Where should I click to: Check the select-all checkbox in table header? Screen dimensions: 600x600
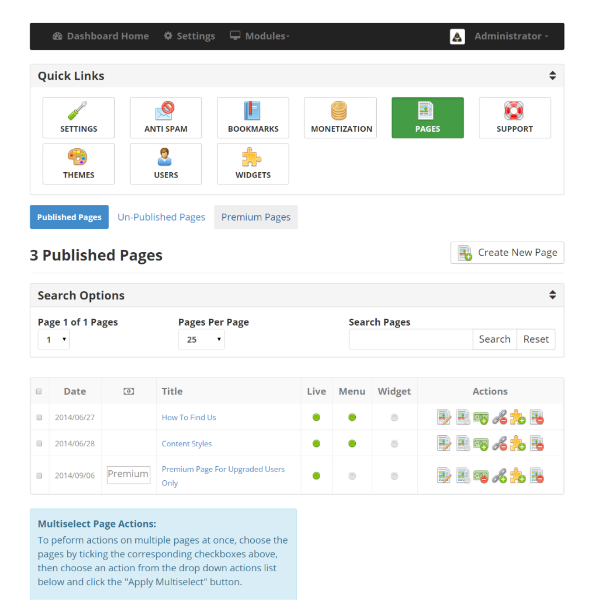pos(39,391)
